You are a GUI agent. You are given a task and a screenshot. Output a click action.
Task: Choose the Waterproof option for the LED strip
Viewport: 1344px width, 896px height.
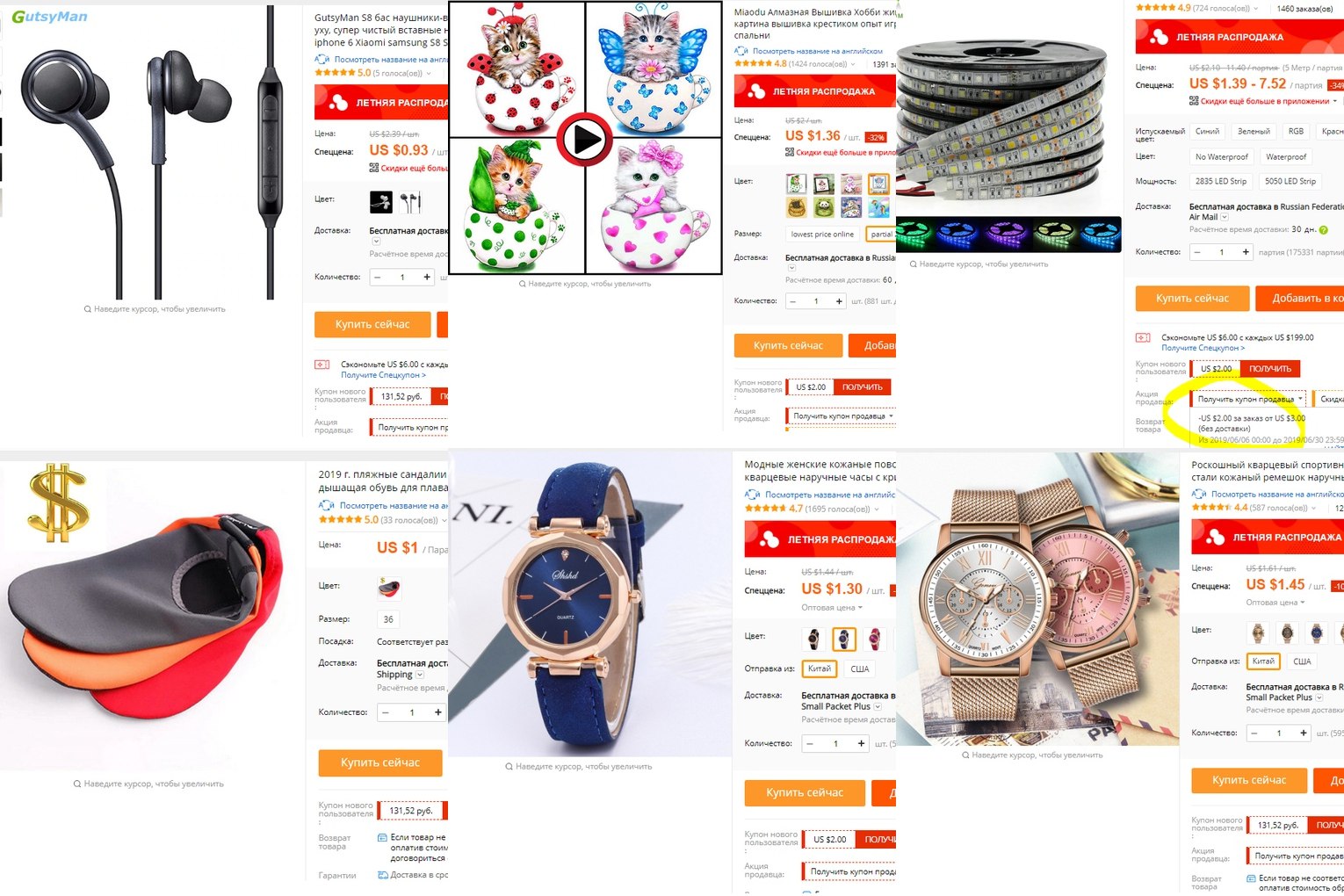coord(1286,156)
